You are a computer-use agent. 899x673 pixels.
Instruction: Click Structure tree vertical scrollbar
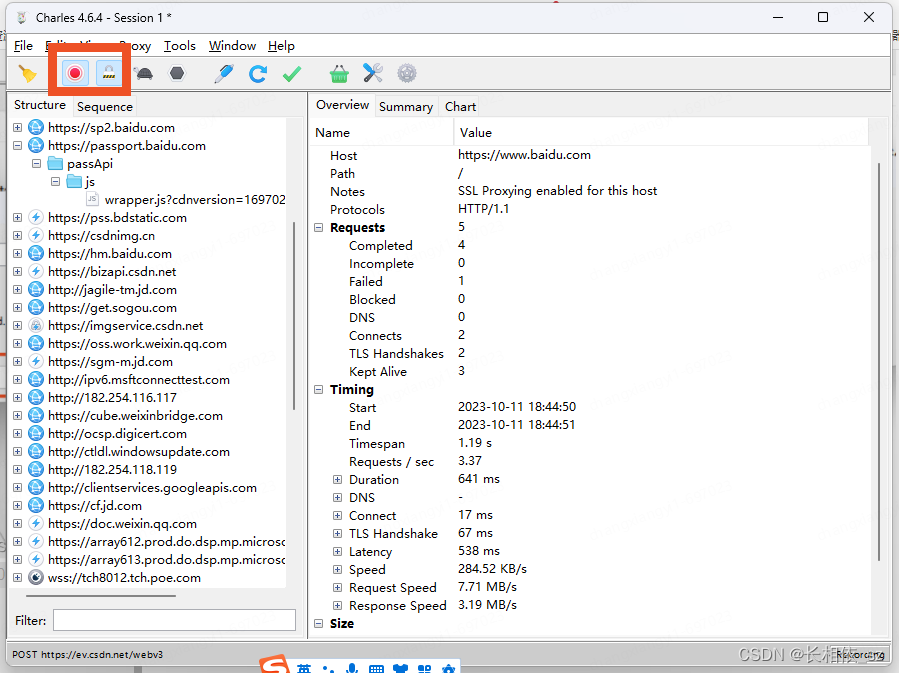coord(294,315)
